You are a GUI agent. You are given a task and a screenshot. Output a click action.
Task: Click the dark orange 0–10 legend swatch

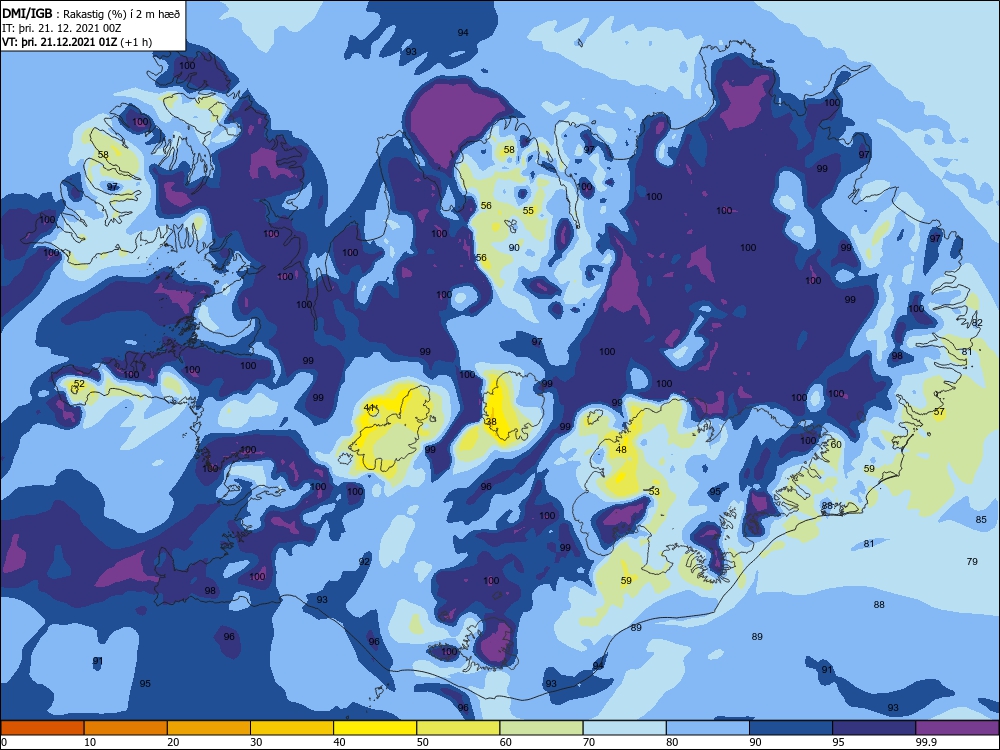42,728
